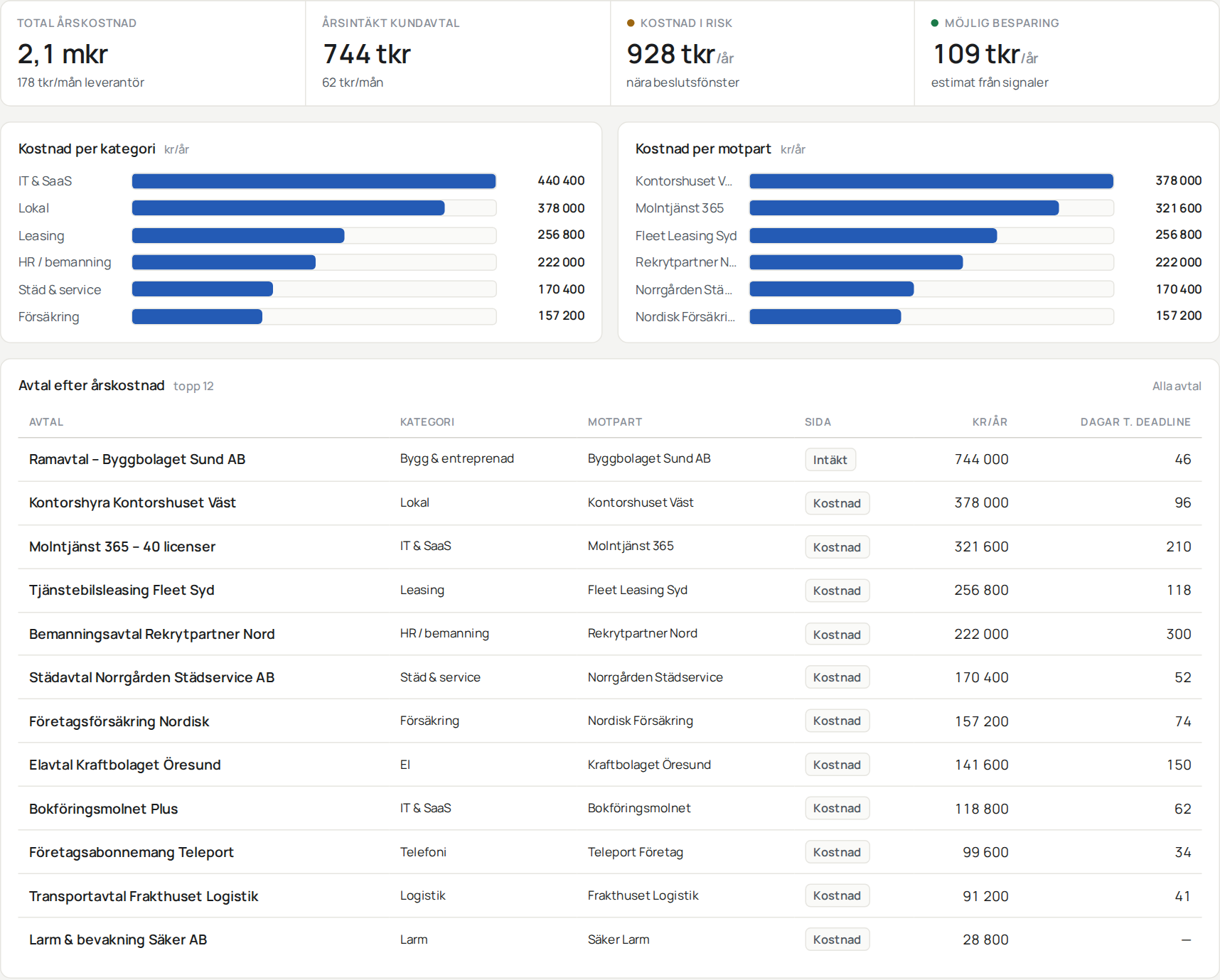Screen dimensions: 1220x980
Task: Sort table by the MOTPART column header
Action: [615, 422]
